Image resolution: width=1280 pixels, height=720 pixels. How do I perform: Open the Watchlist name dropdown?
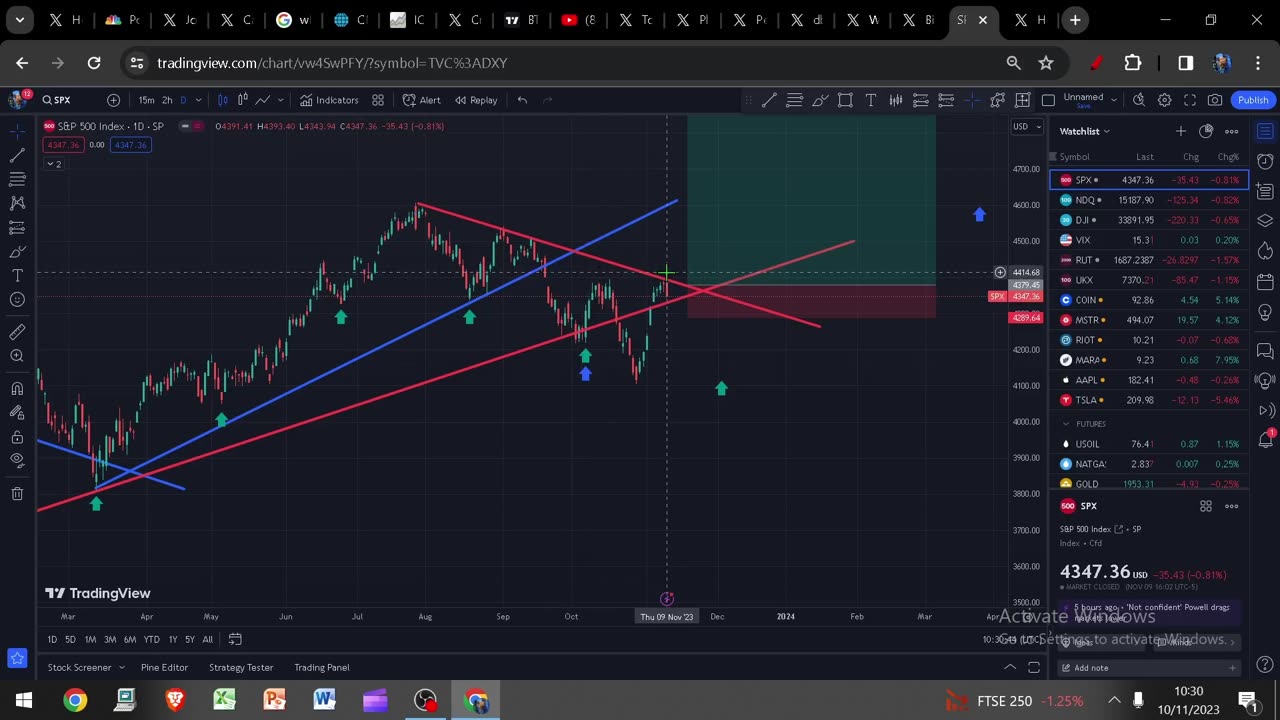click(1085, 131)
